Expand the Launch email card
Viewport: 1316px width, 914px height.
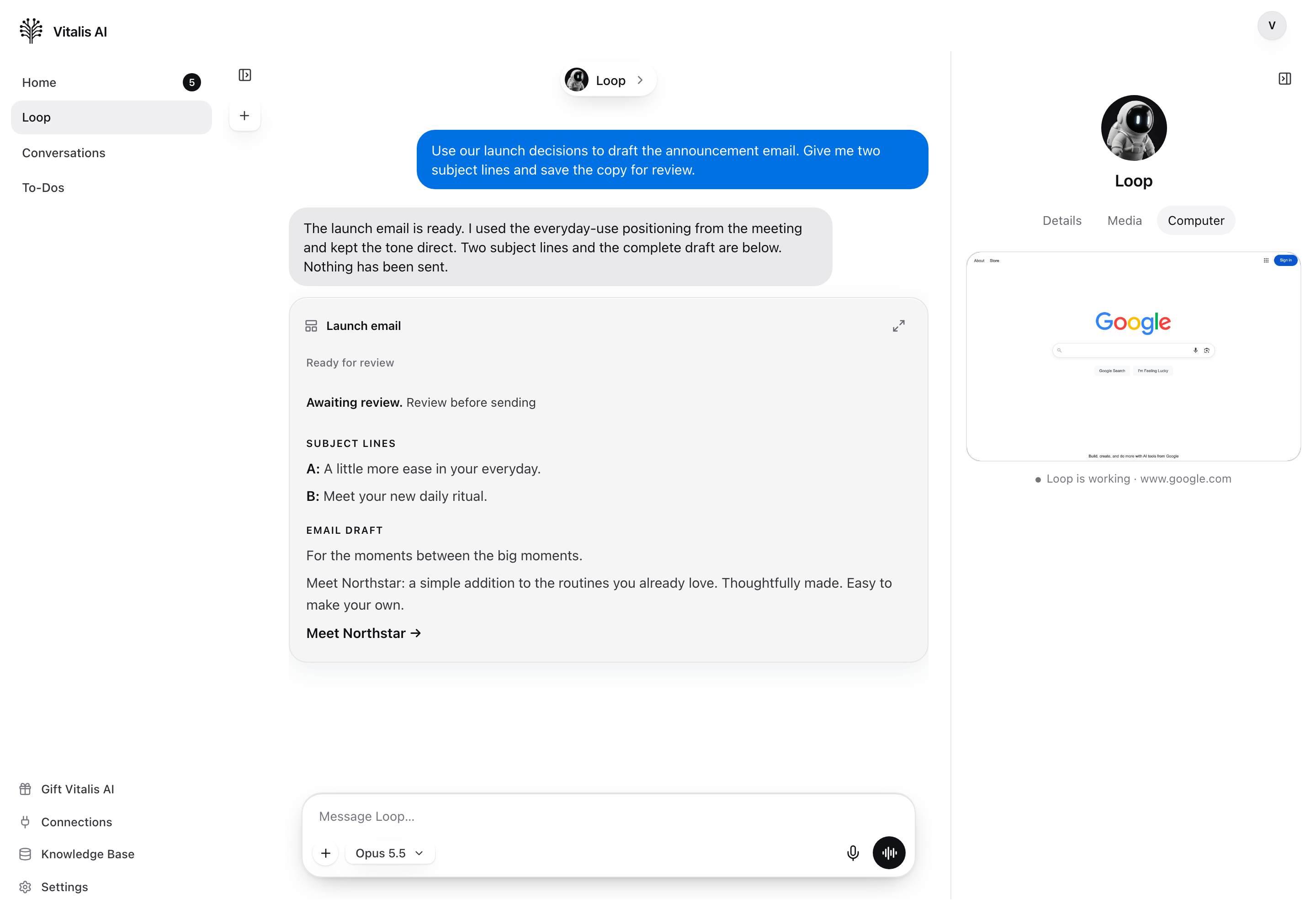point(898,326)
